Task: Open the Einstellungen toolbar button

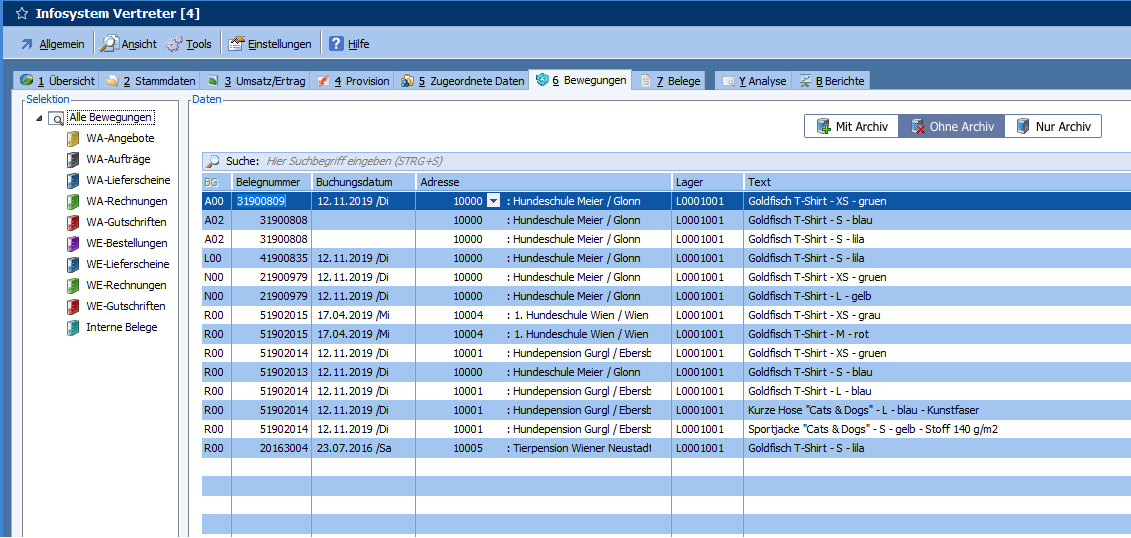Action: coord(269,44)
